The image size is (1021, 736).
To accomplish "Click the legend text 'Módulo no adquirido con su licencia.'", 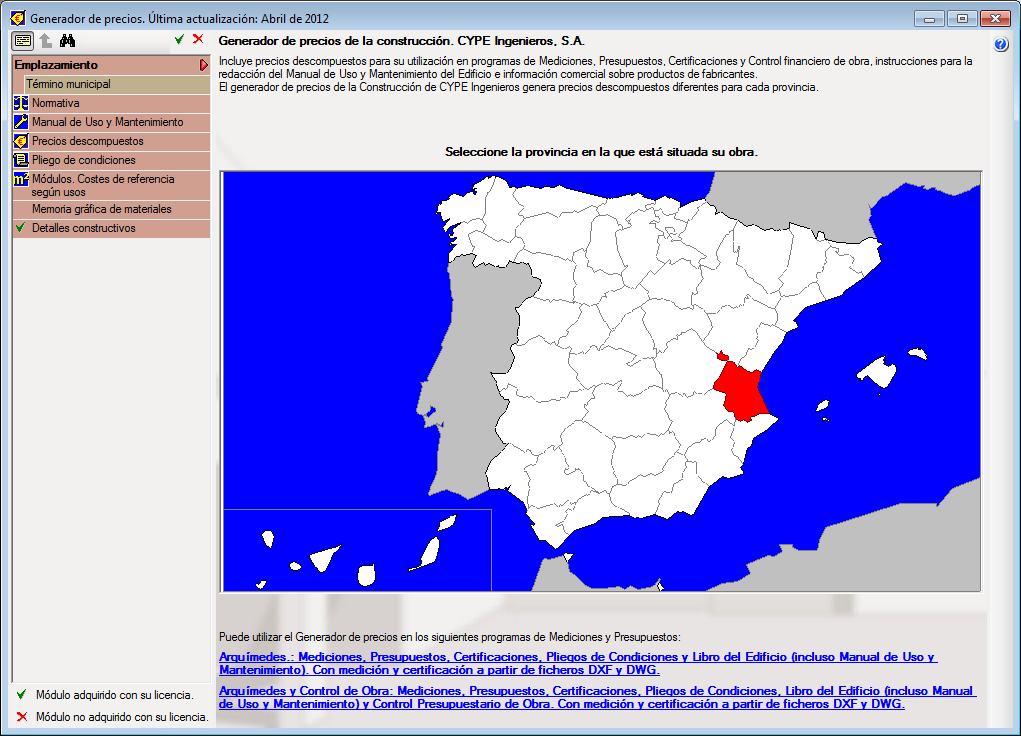I will (122, 717).
